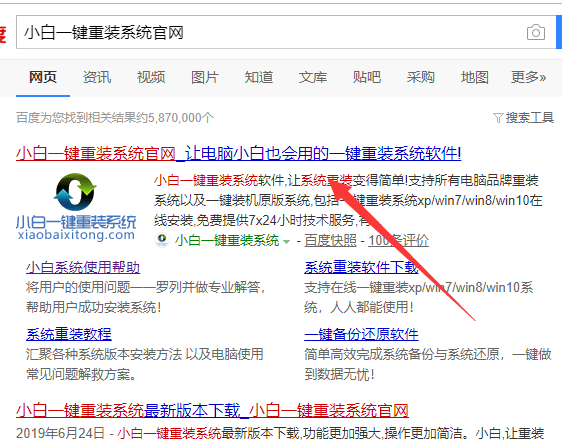
Task: Click the camera image search icon
Action: [x=536, y=33]
